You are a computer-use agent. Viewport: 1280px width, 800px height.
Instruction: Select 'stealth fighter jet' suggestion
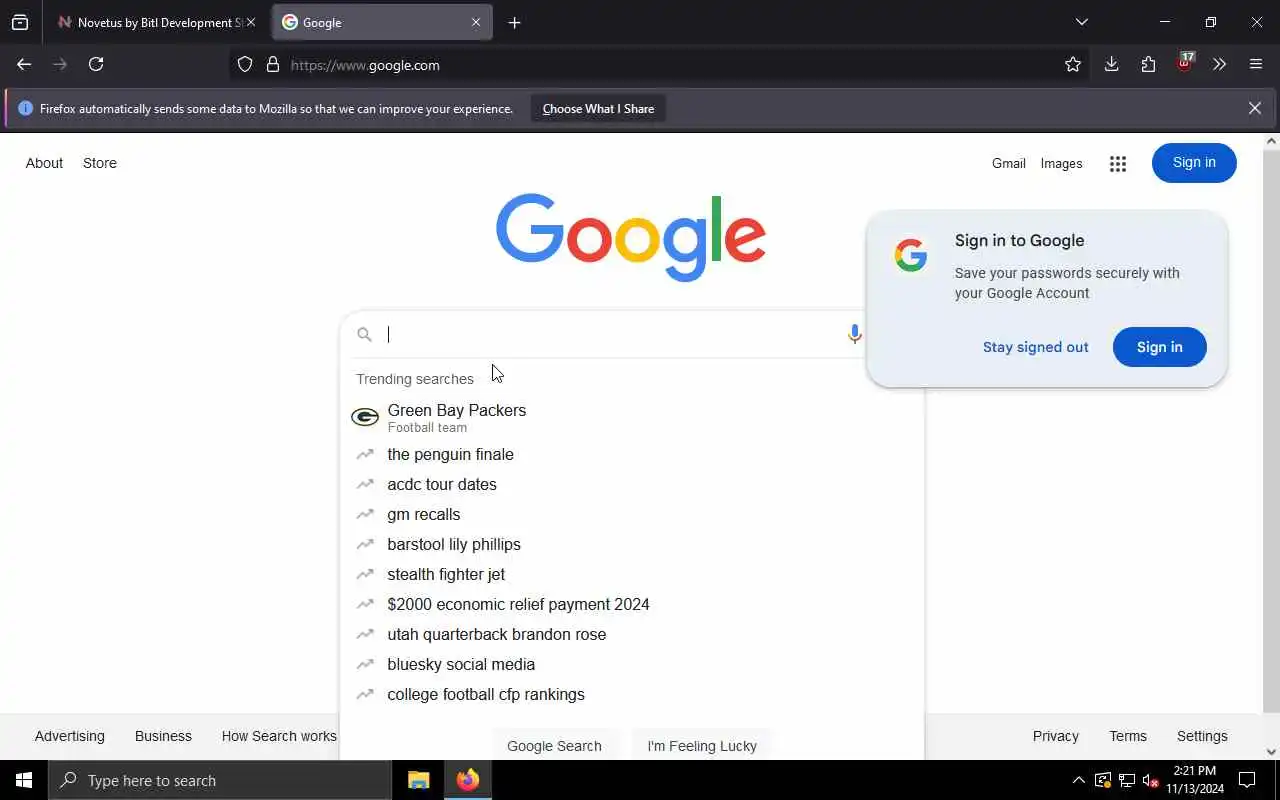point(632,574)
